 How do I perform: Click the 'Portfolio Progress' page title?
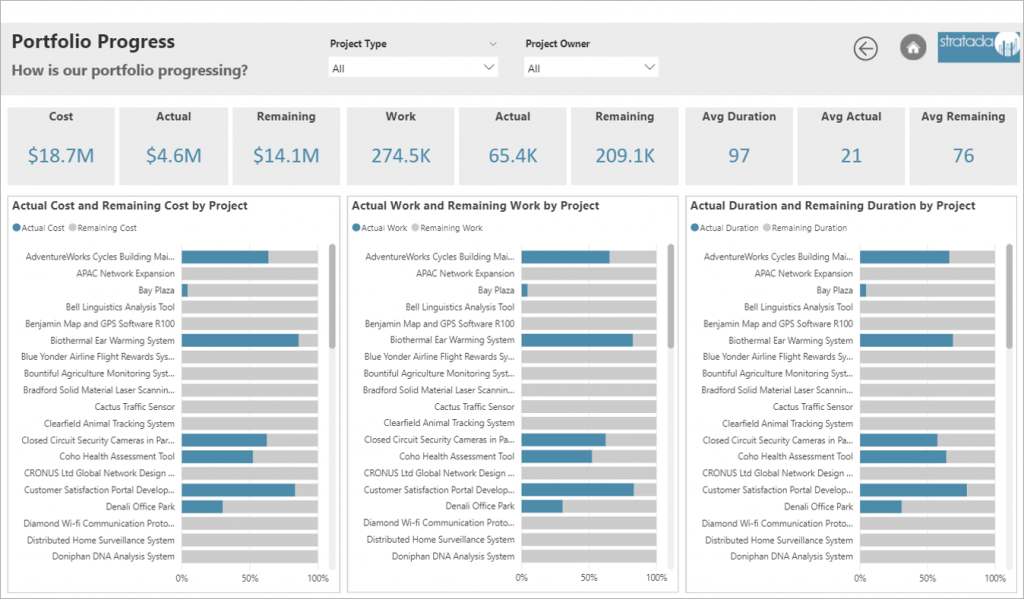coord(93,42)
